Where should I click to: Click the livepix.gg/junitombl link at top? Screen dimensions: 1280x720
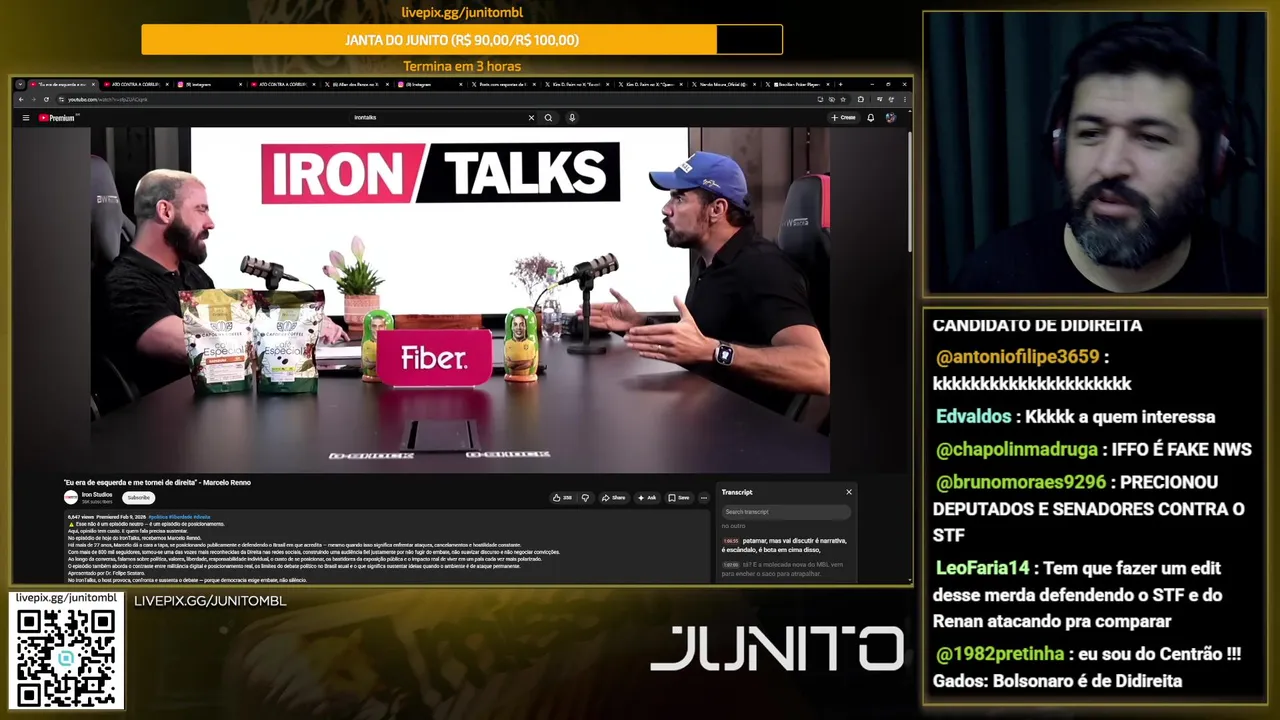click(x=462, y=12)
